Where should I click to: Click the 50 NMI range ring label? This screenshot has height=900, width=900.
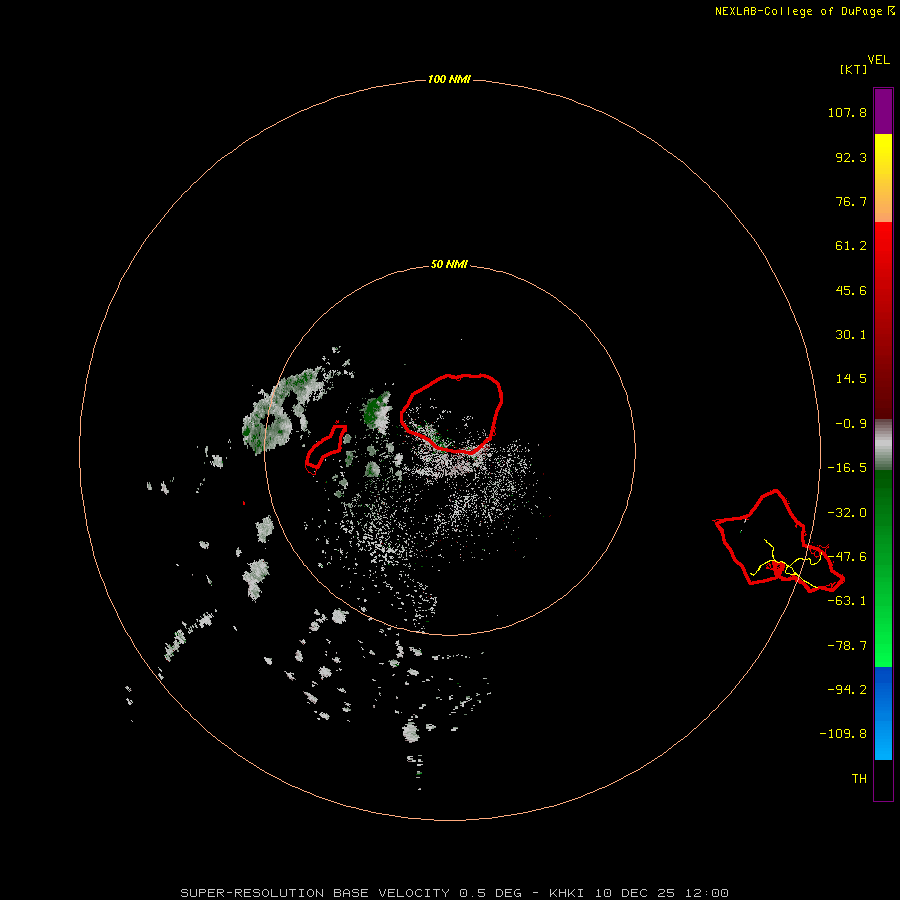coord(449,264)
